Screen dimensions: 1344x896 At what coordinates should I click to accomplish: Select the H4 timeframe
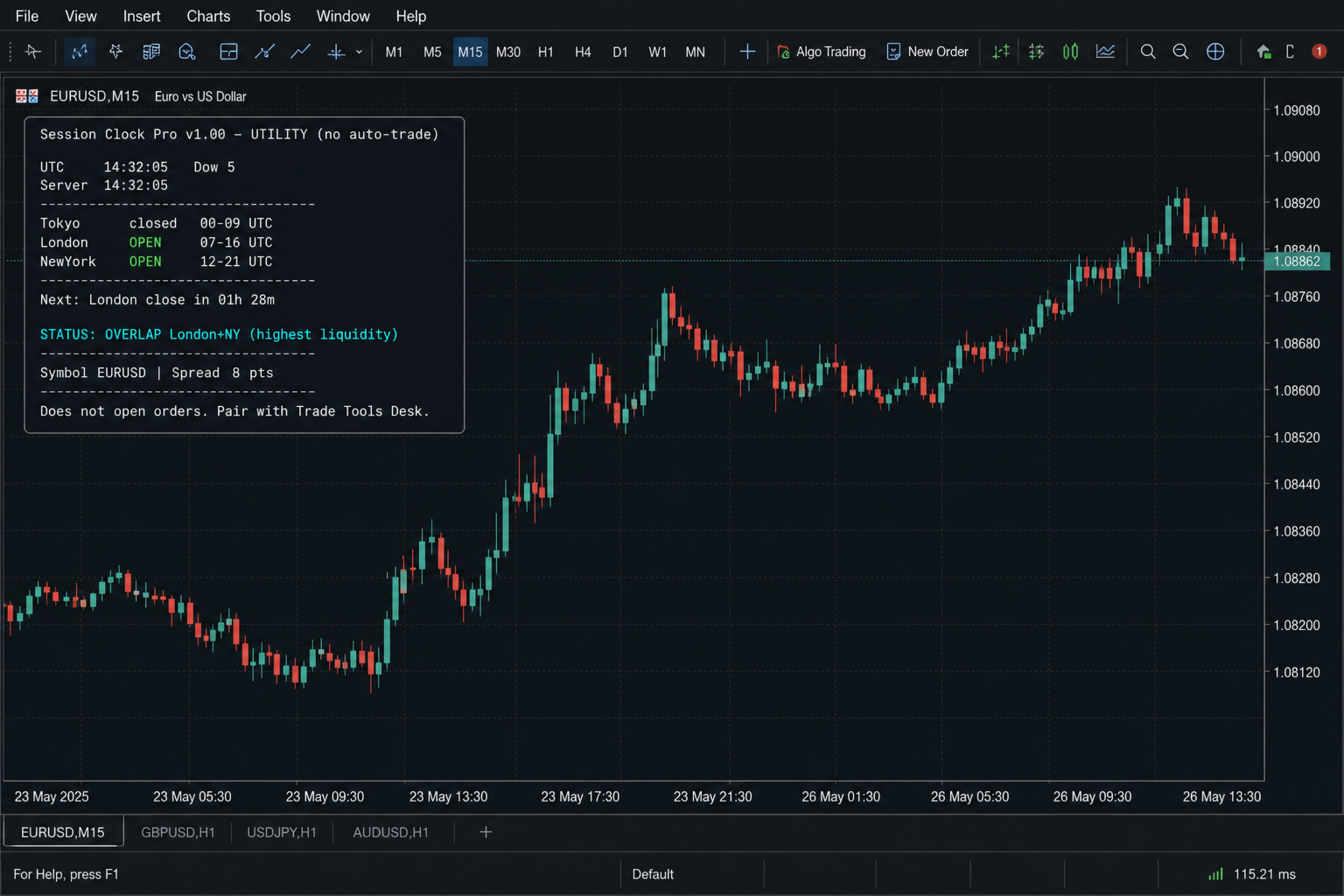[583, 52]
